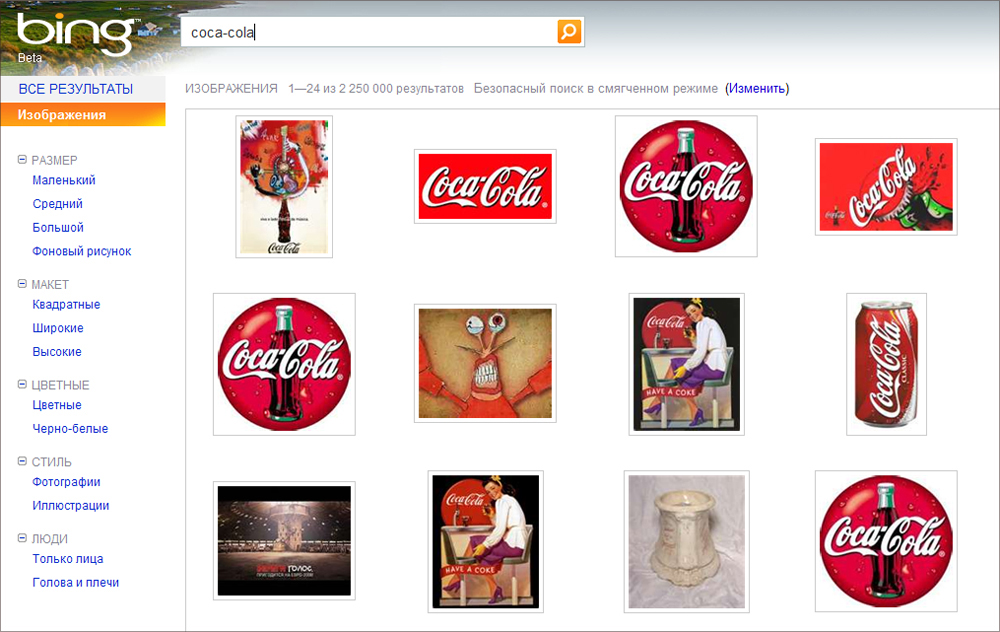Open the red monster cartoon thumbnail

pos(485,364)
